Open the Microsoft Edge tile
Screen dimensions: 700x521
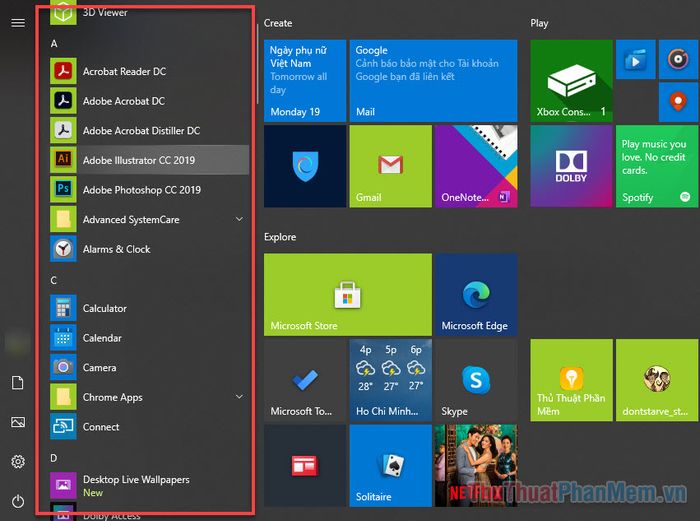point(476,295)
